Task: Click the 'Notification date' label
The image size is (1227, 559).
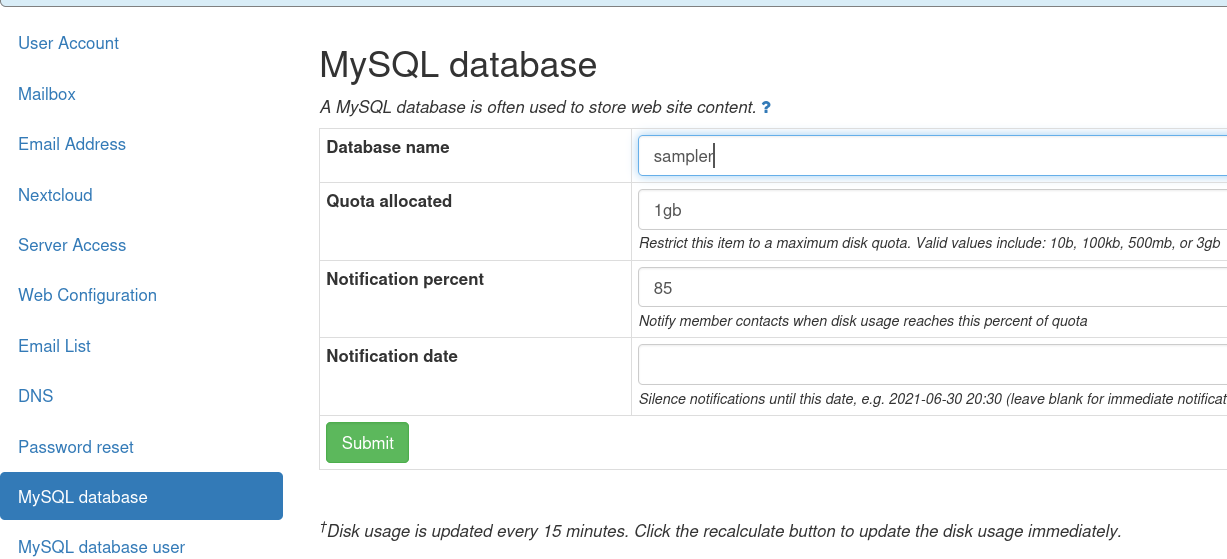Action: tap(392, 356)
